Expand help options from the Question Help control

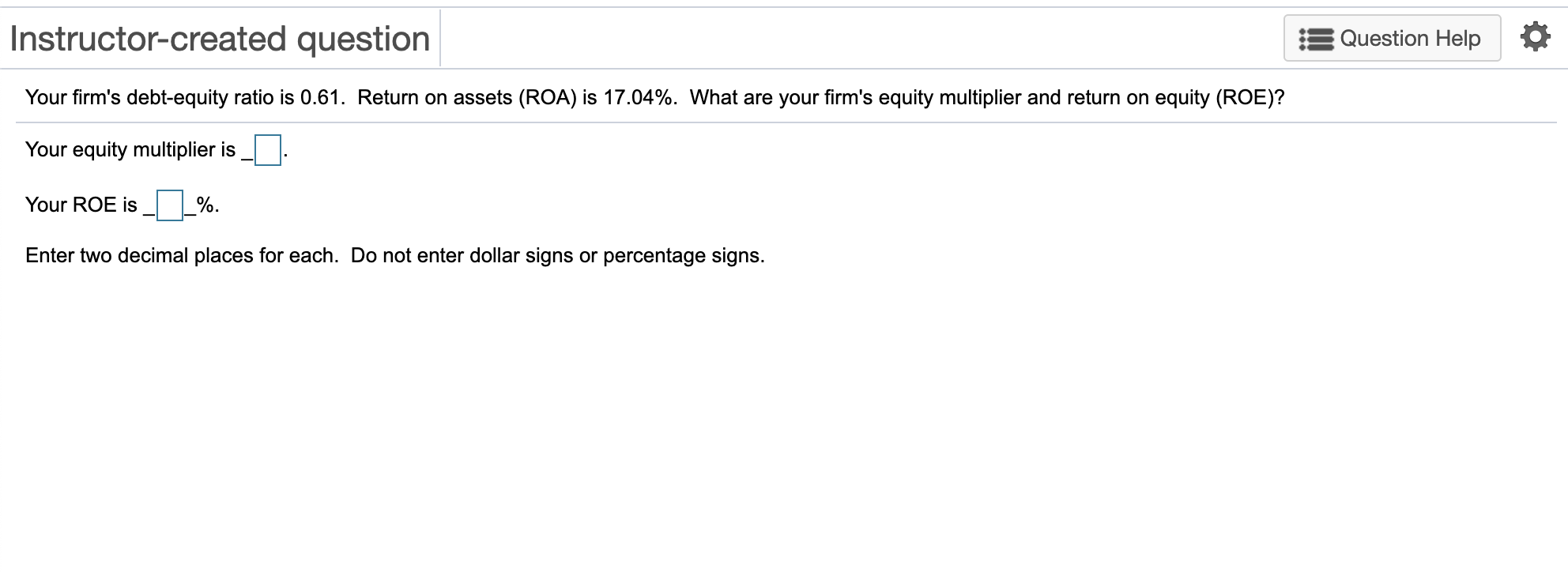point(1393,37)
